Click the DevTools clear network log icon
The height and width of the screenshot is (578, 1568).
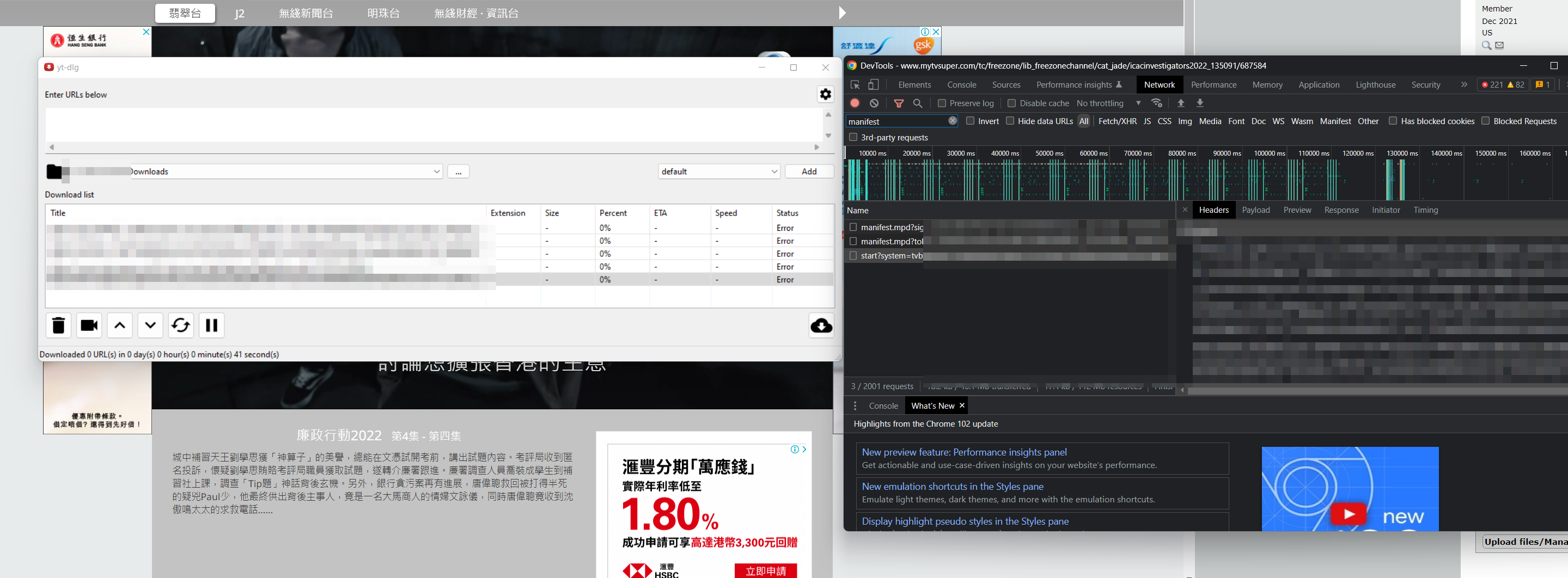point(874,103)
